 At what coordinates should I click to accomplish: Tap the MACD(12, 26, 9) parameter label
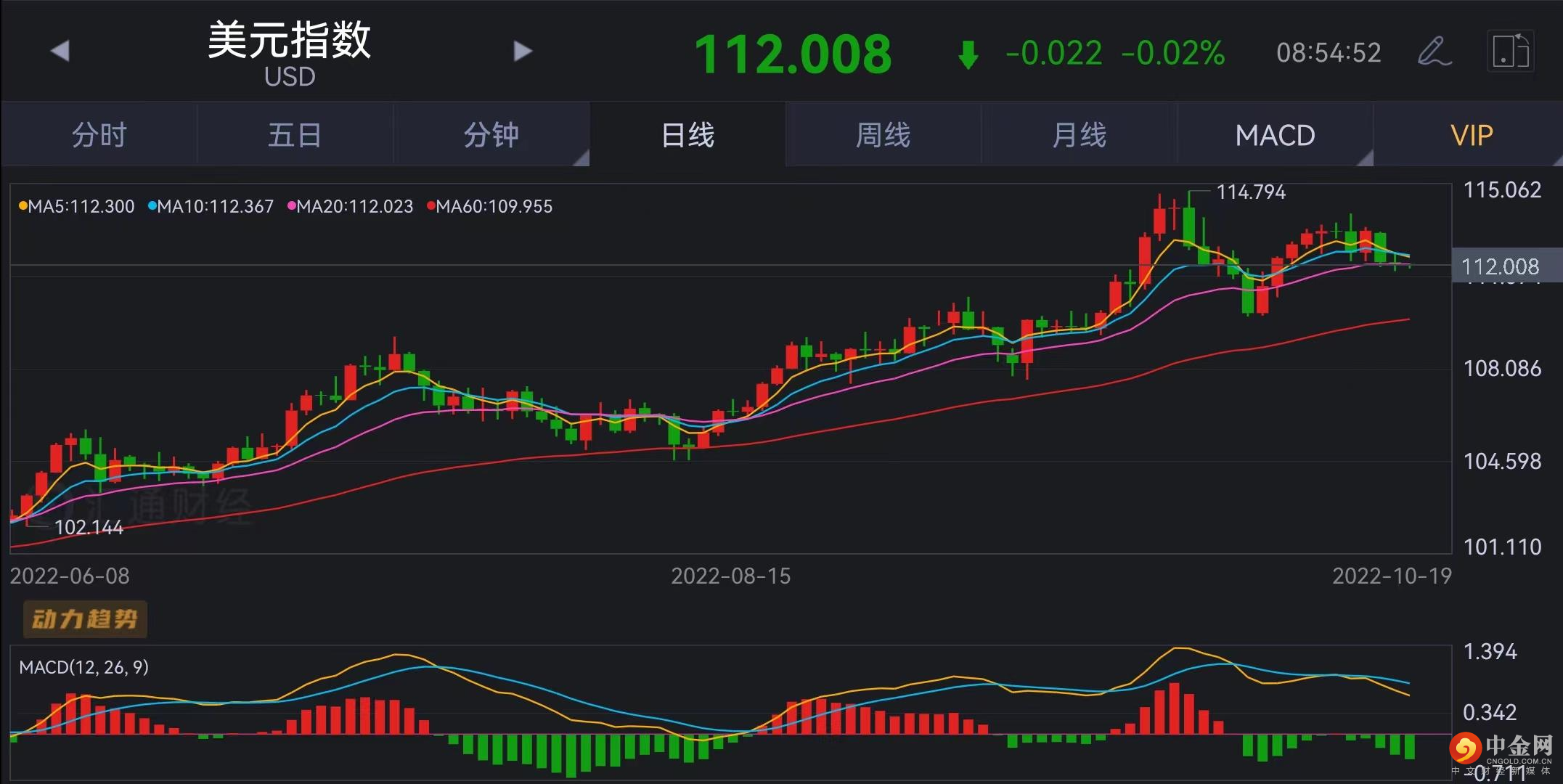83,667
